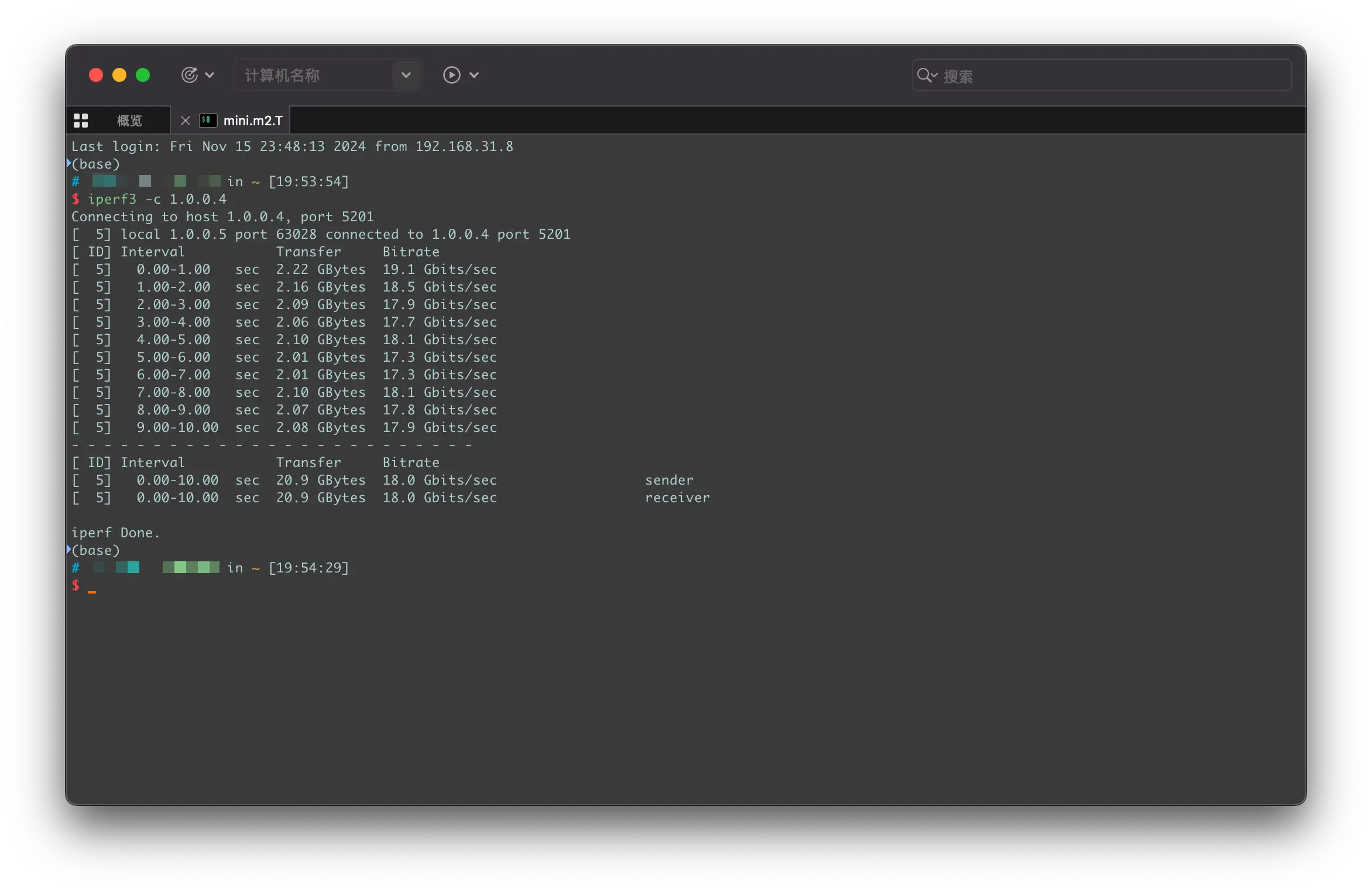This screenshot has width=1372, height=892.
Task: Switch to the 概览 tab
Action: point(129,121)
